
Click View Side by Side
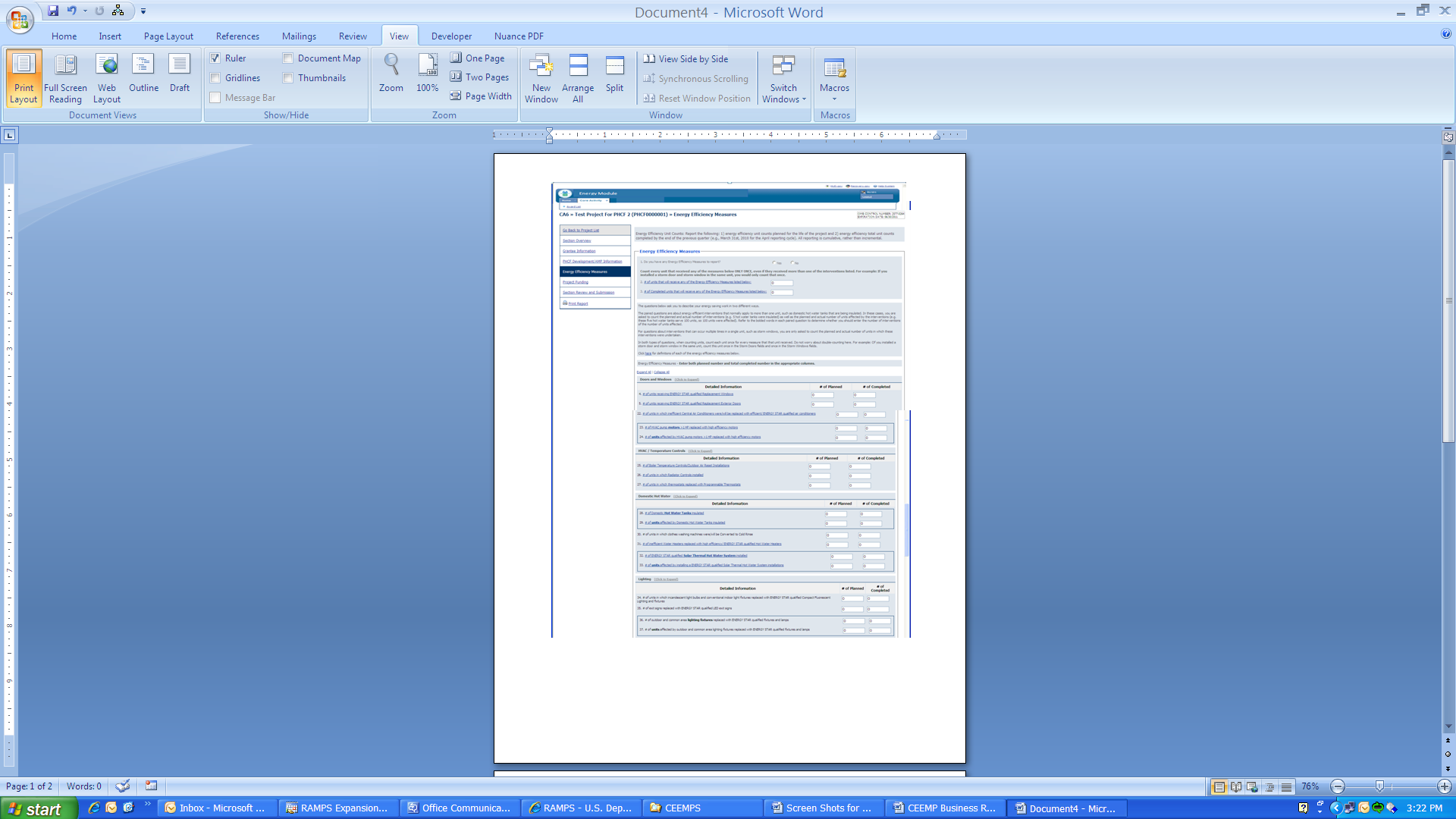(x=686, y=59)
